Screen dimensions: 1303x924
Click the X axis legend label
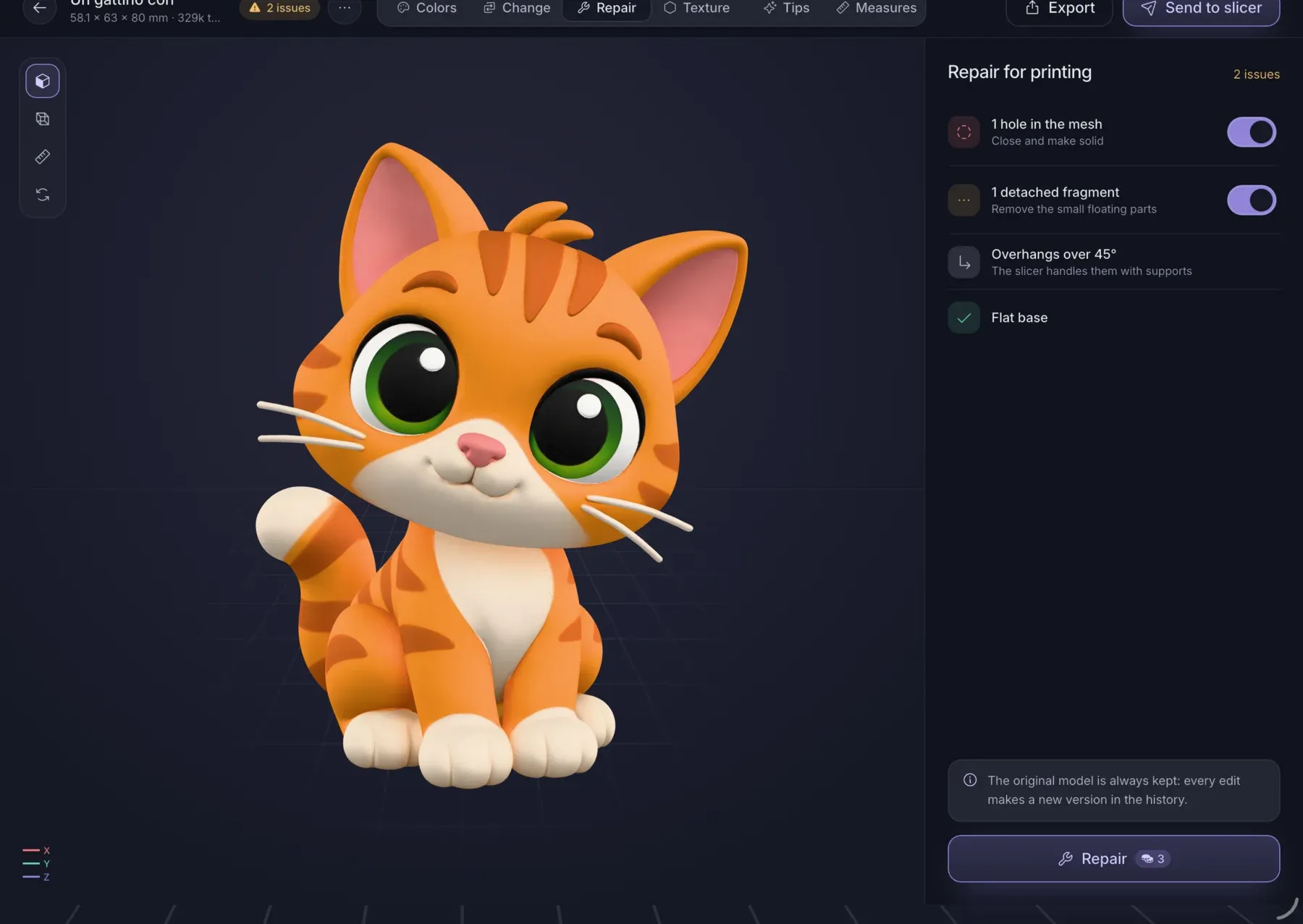tap(46, 850)
